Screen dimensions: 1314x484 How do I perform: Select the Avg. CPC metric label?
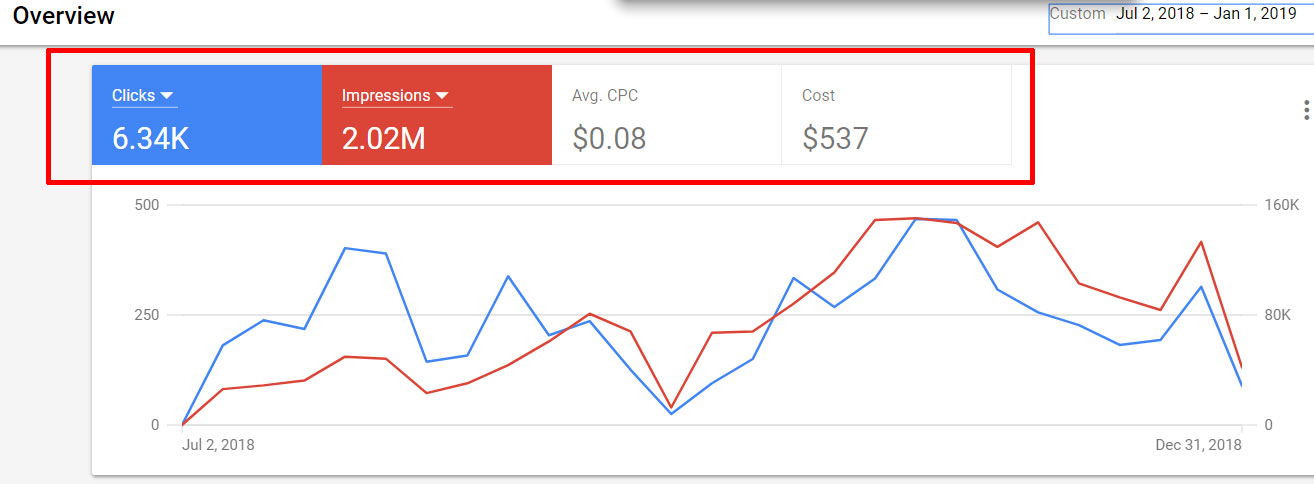[x=604, y=96]
